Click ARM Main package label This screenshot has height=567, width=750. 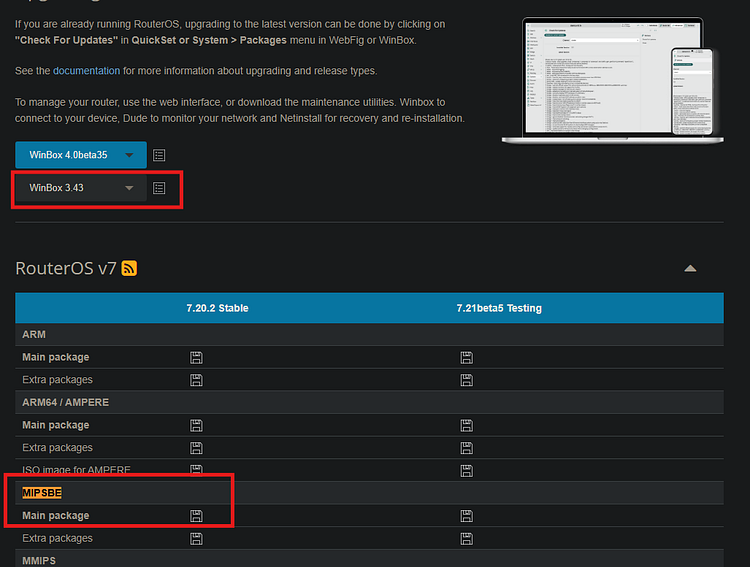tap(55, 357)
